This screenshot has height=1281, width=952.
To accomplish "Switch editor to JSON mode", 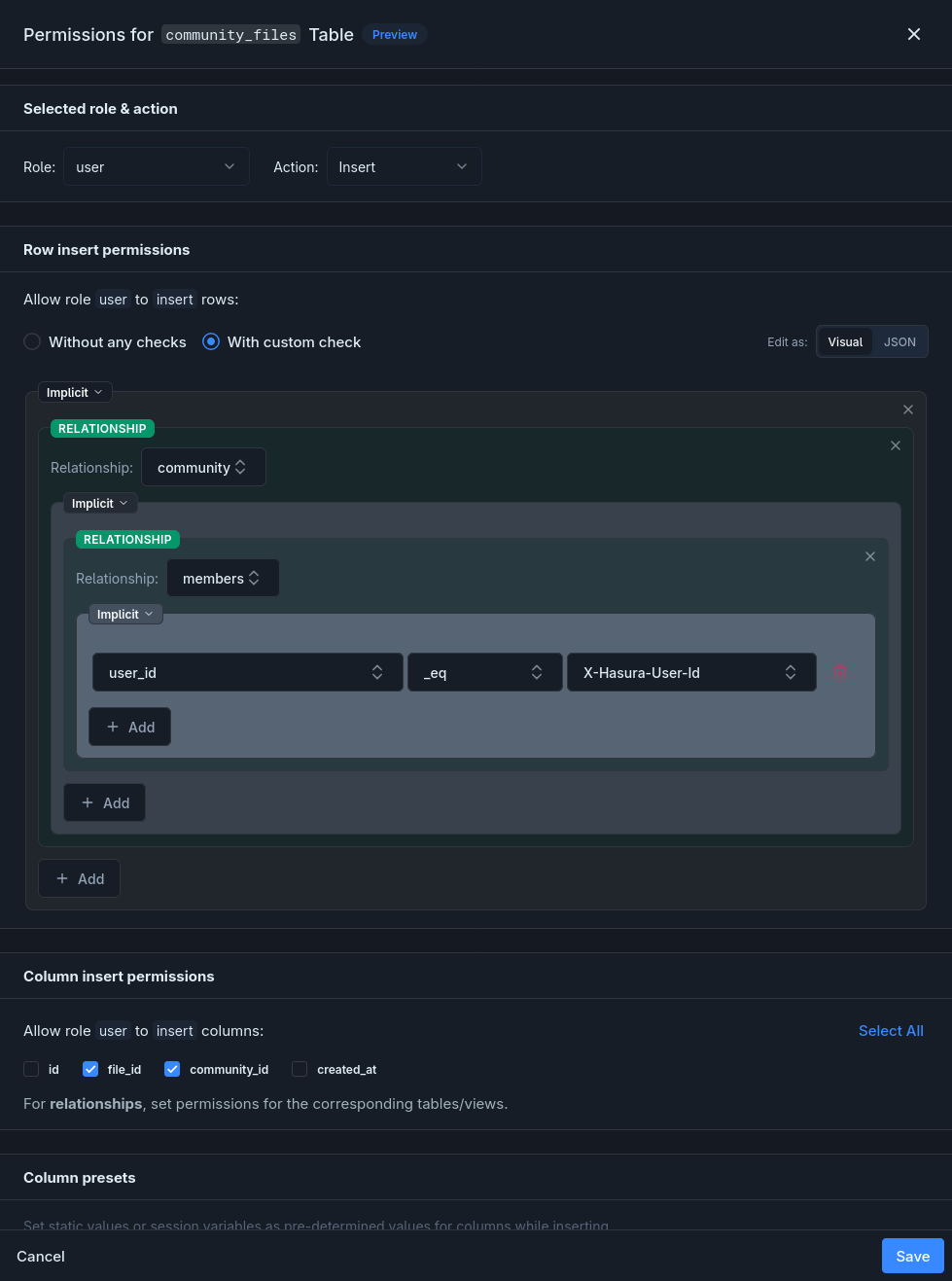I will pos(899,341).
